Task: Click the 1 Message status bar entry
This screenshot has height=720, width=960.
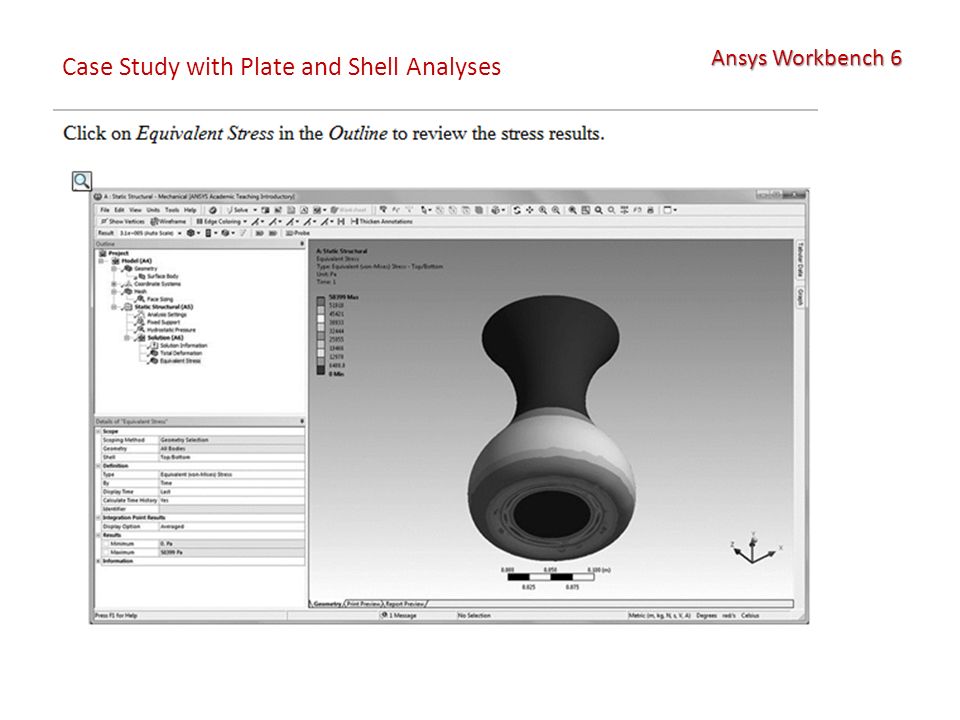Action: [x=399, y=615]
